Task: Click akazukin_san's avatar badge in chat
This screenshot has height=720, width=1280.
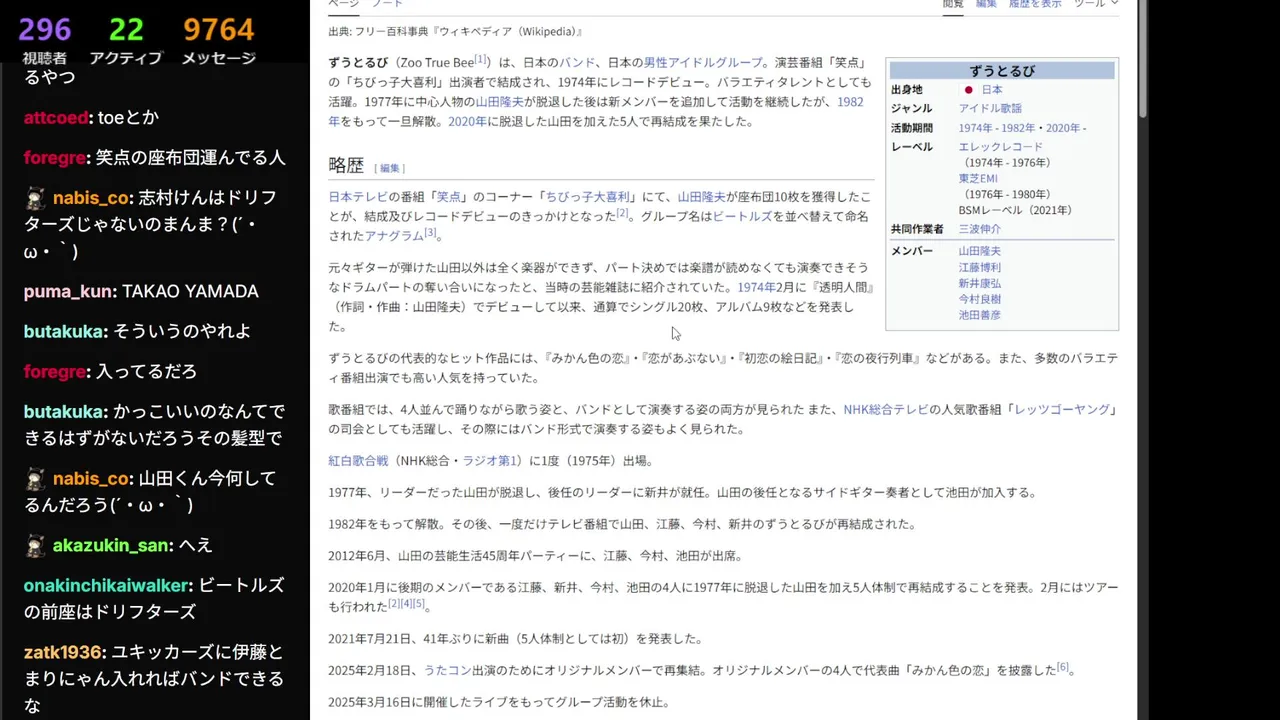Action: coord(35,546)
